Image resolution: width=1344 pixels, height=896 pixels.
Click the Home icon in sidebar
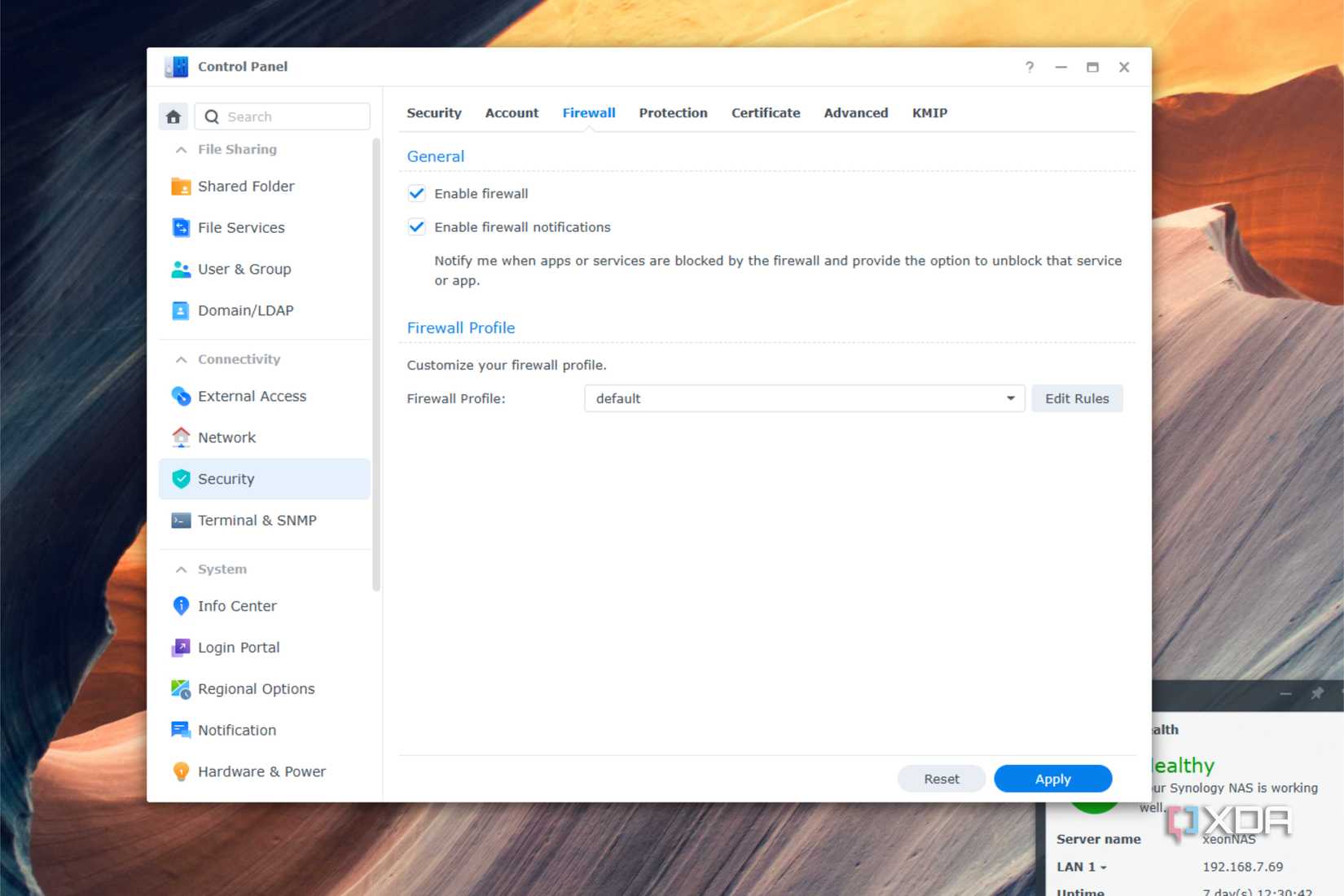173,116
